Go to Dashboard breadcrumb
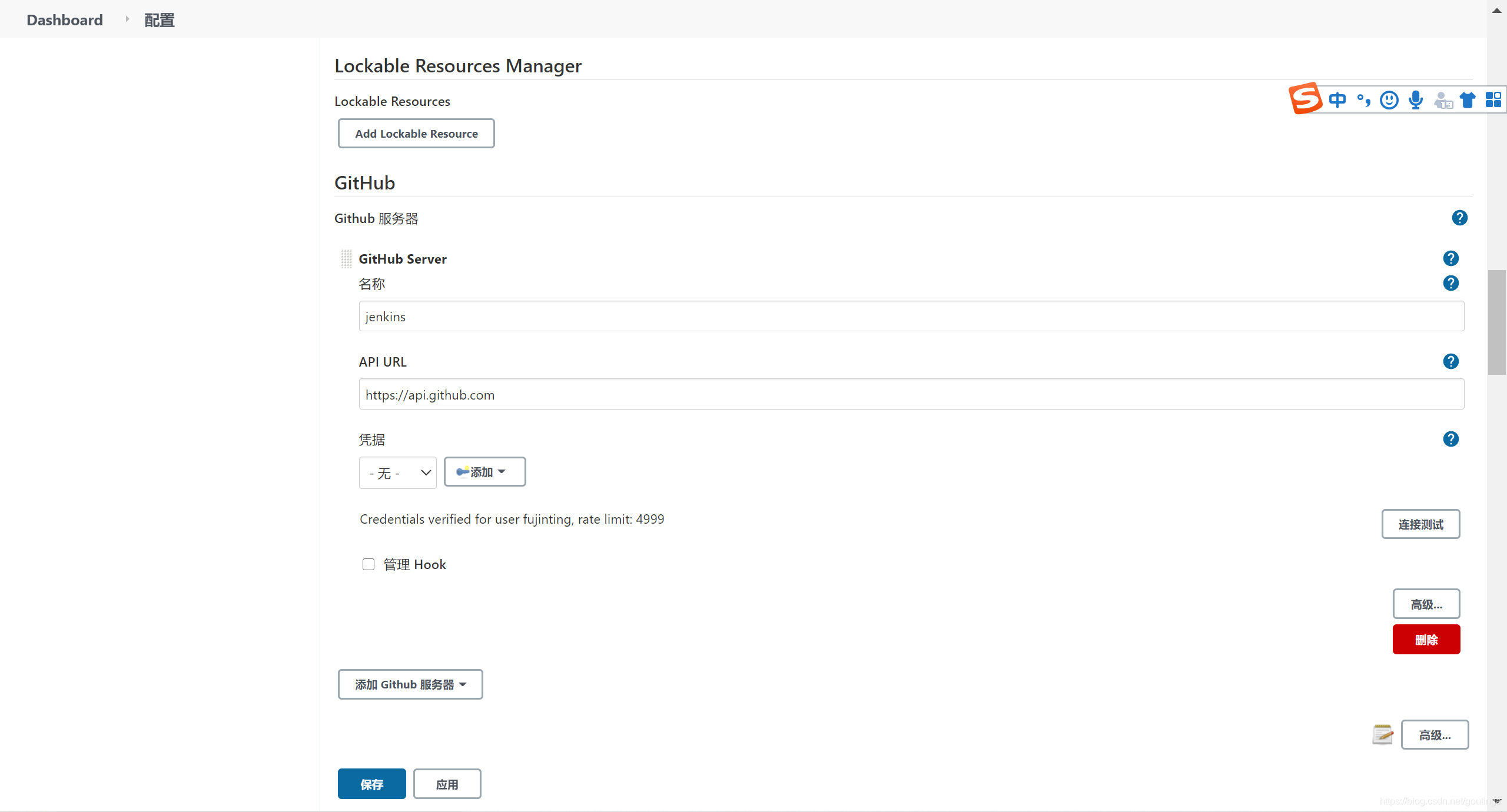This screenshot has height=812, width=1507. tap(65, 20)
